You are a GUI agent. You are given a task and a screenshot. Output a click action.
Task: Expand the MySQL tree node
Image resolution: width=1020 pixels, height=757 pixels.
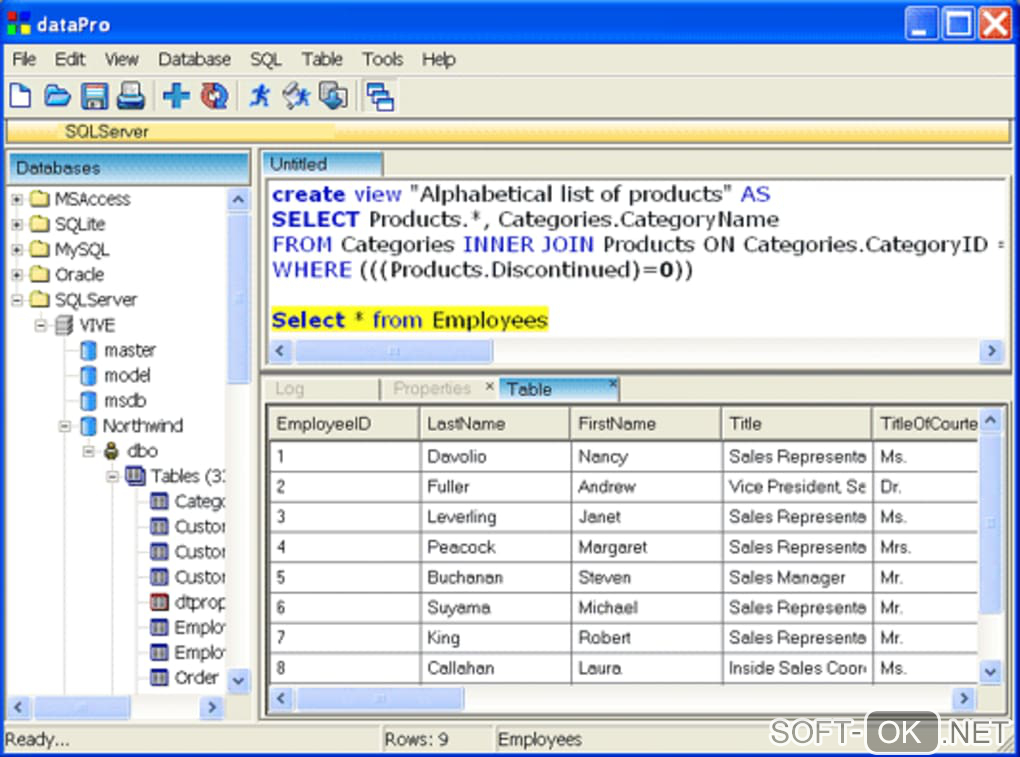point(17,249)
